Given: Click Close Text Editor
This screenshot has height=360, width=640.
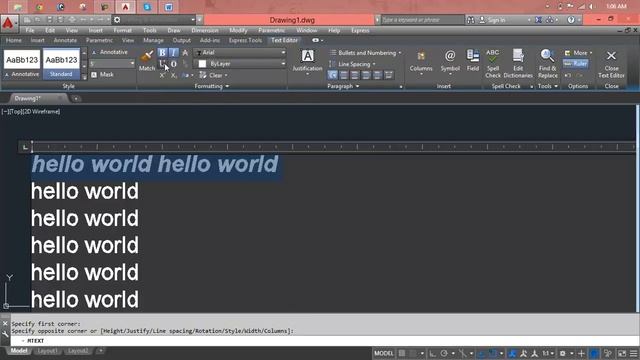Looking at the screenshot, I should pyautogui.click(x=611, y=63).
